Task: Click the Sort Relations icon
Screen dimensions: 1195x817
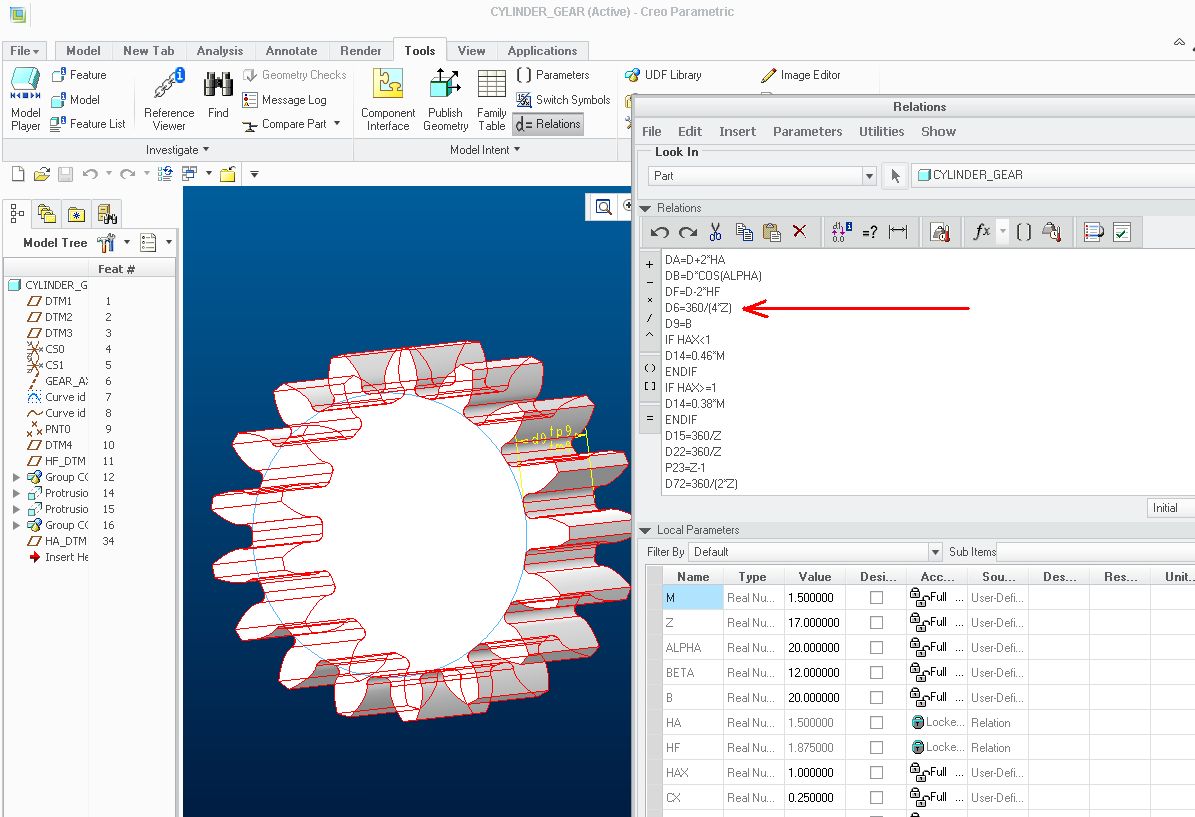Action: [x=1093, y=232]
